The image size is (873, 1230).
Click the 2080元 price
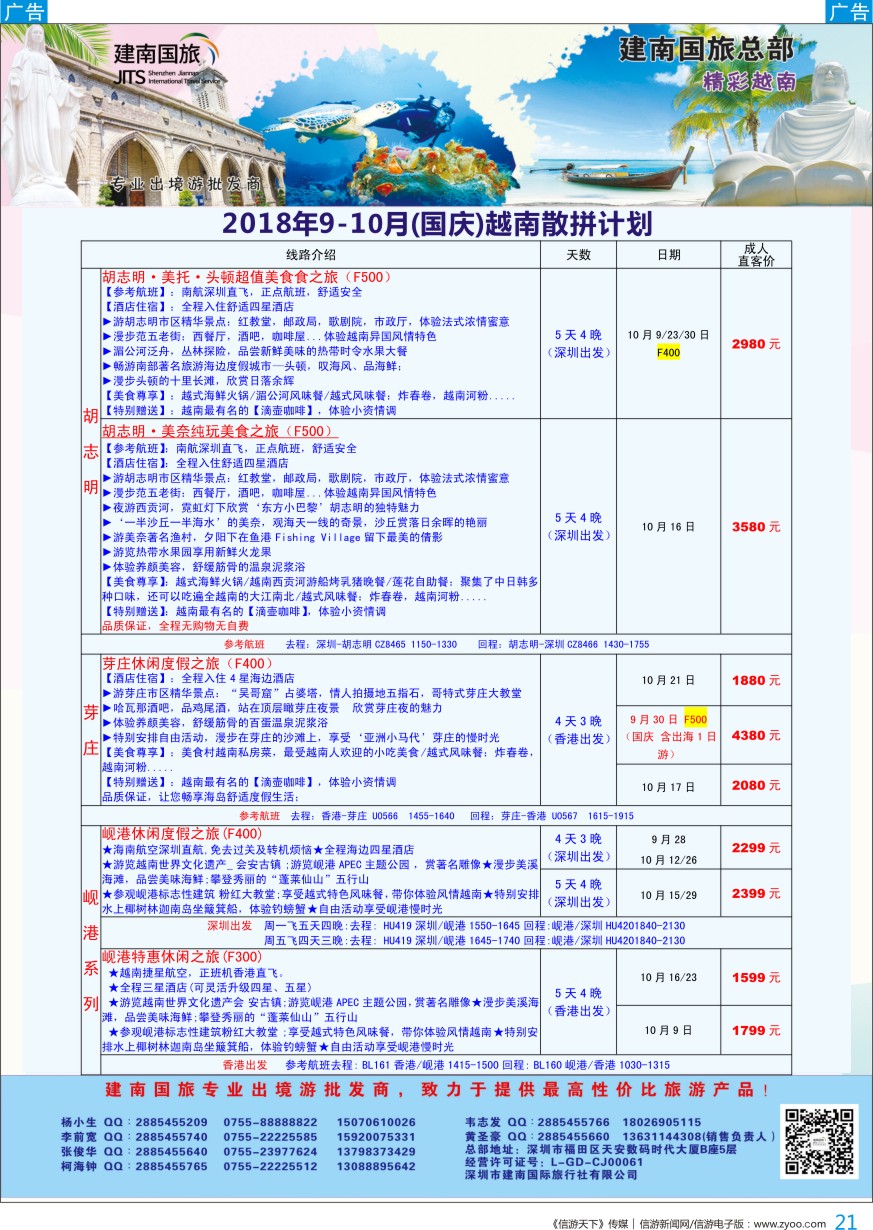click(756, 786)
